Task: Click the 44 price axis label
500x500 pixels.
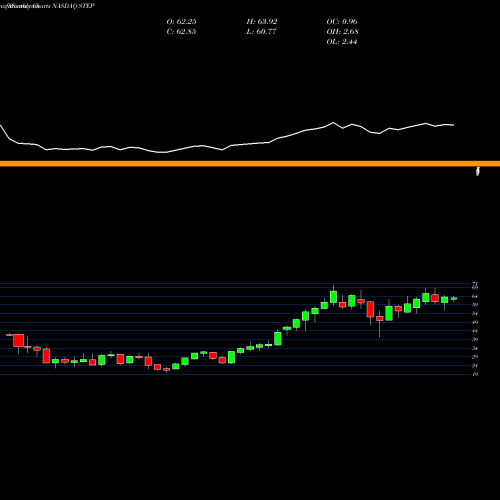Action: tap(475, 331)
